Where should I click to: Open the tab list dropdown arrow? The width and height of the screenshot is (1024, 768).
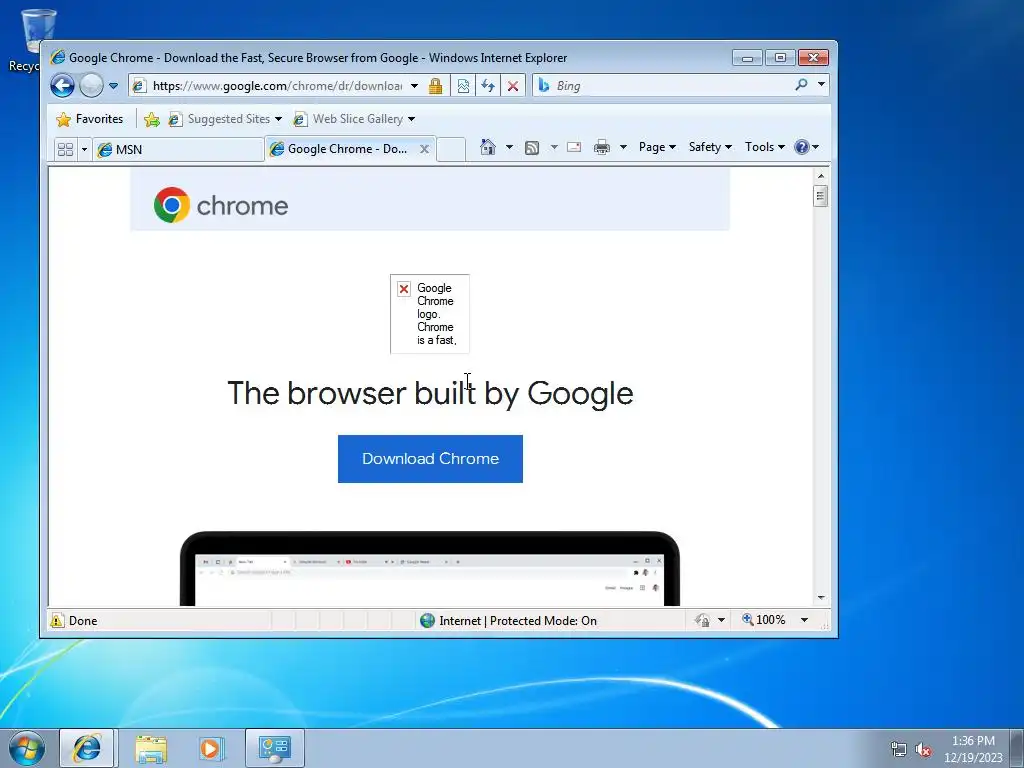pyautogui.click(x=84, y=150)
